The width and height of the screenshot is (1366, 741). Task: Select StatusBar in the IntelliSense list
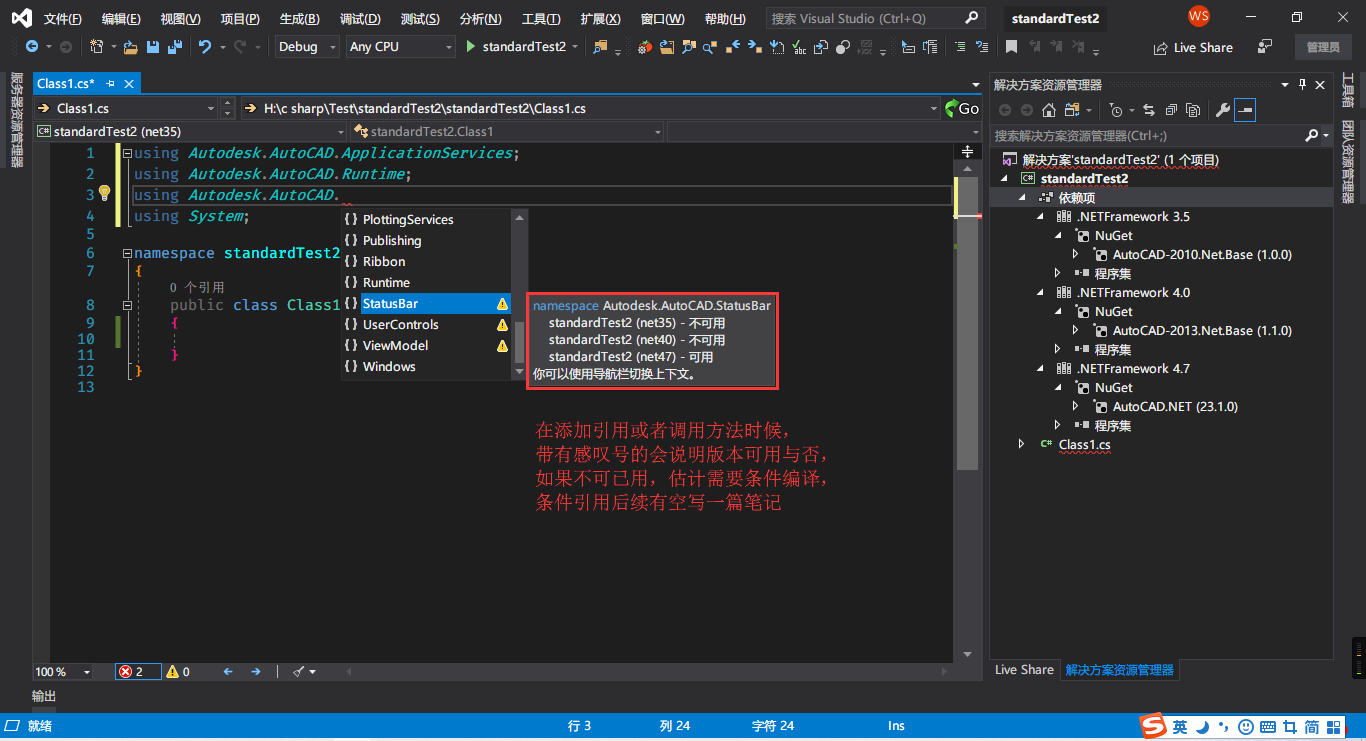pyautogui.click(x=390, y=304)
